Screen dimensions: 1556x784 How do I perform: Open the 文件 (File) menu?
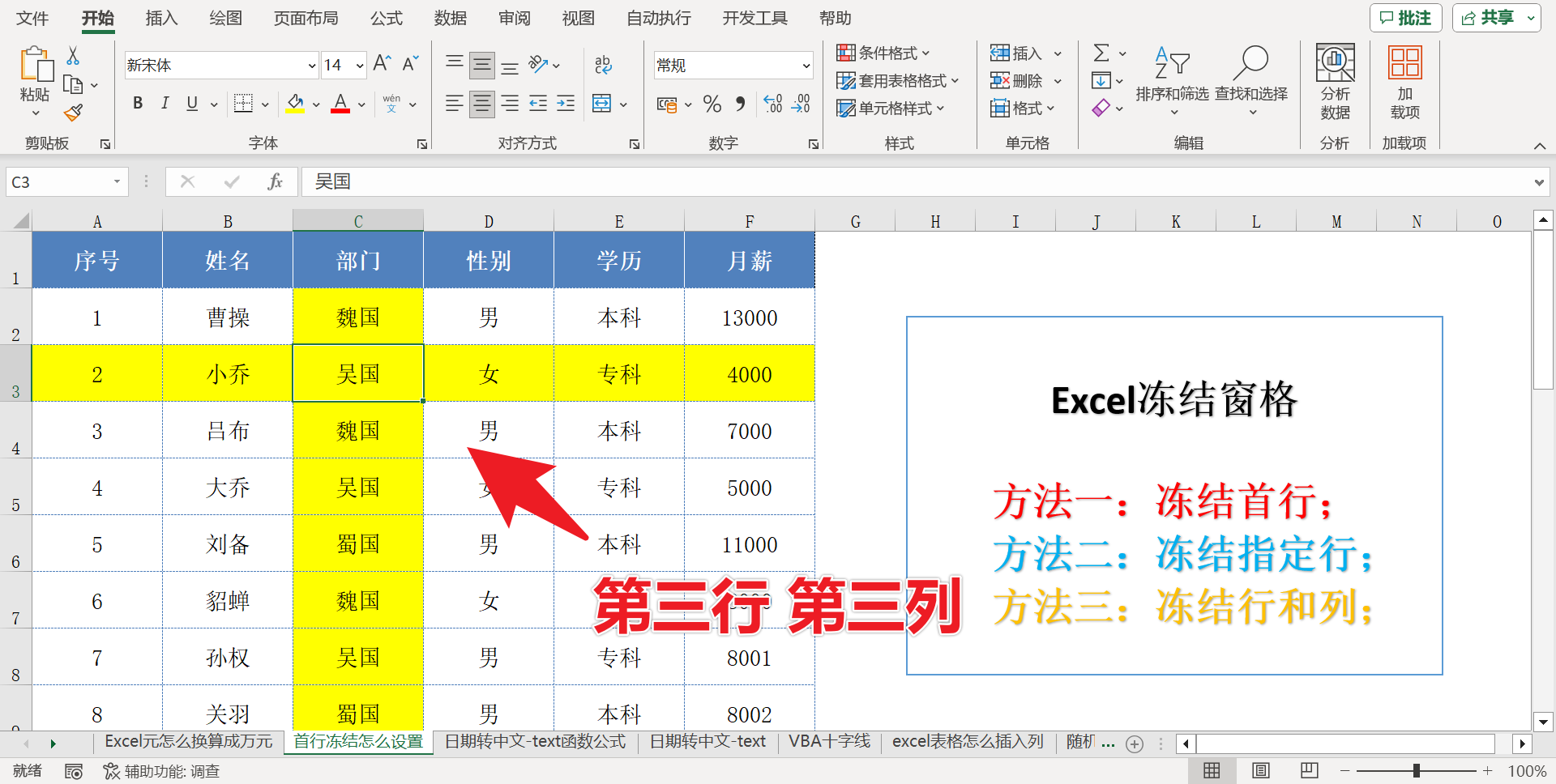pyautogui.click(x=32, y=18)
